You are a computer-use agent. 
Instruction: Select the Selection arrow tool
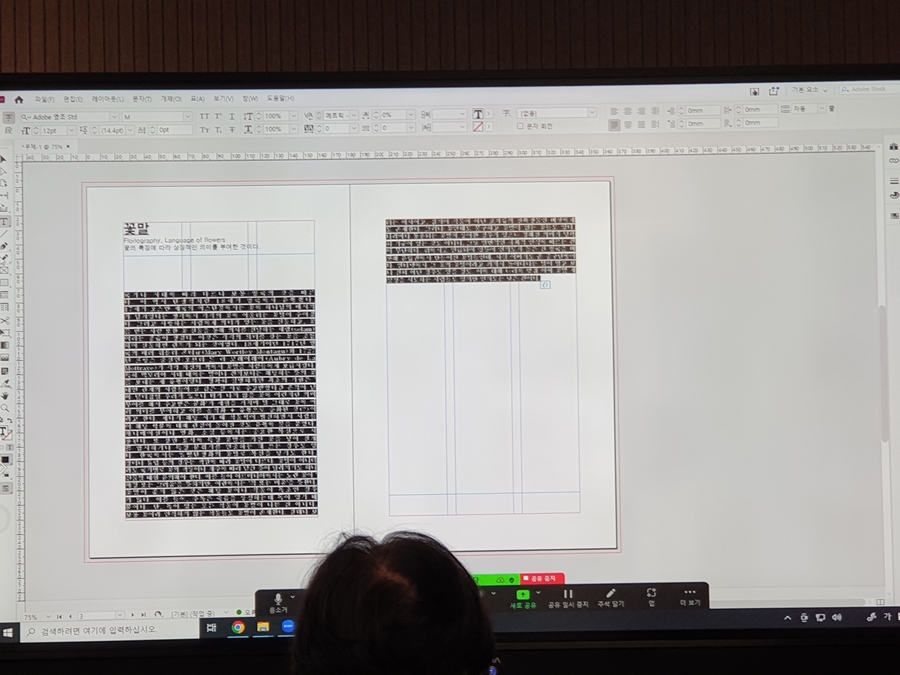pyautogui.click(x=4, y=160)
